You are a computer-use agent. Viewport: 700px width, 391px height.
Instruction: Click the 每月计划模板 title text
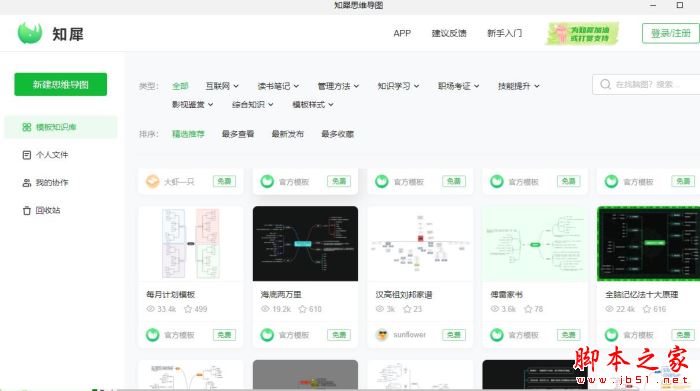pos(171,295)
